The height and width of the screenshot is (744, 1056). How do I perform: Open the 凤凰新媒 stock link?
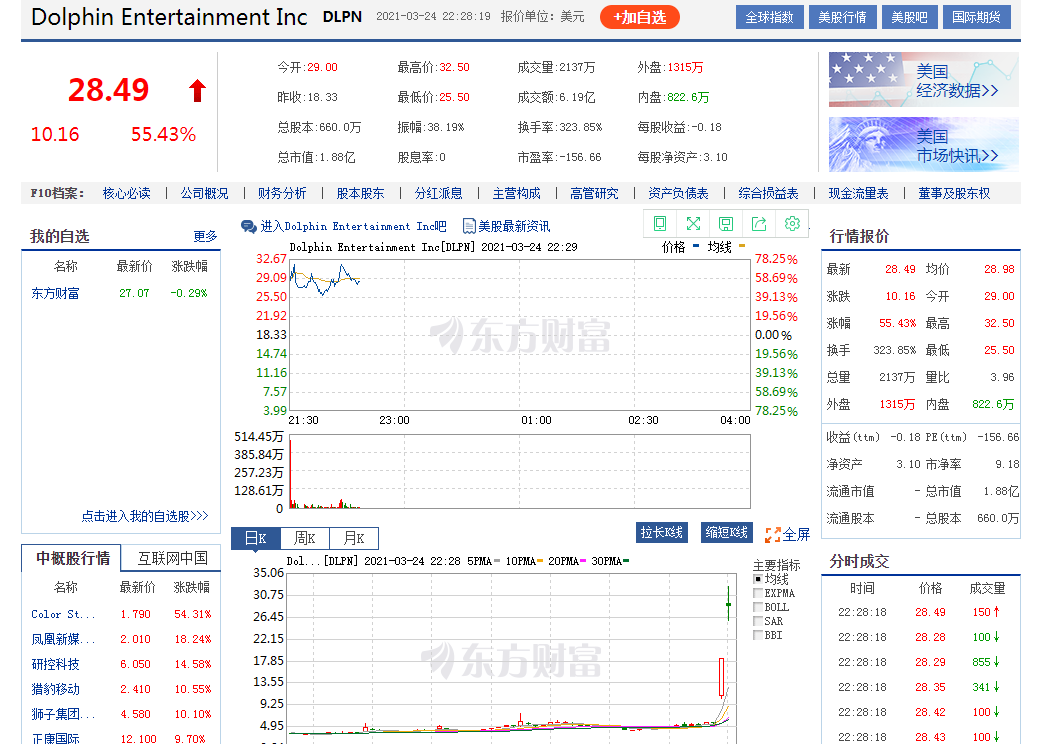pyautogui.click(x=63, y=639)
